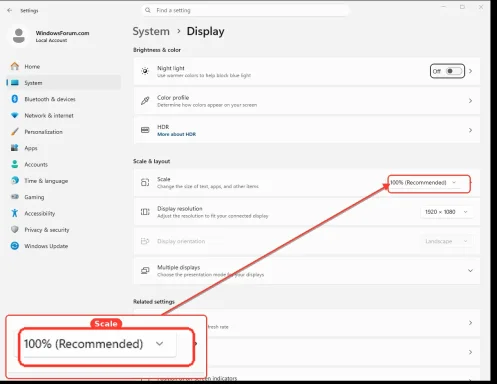Viewport: 497px width, 384px height.
Task: Click the Home house icon
Action: [x=15, y=66]
